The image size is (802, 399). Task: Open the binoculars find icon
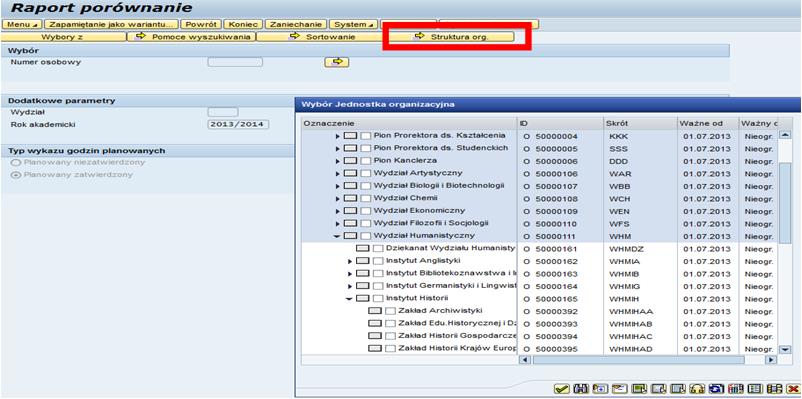pyautogui.click(x=581, y=389)
